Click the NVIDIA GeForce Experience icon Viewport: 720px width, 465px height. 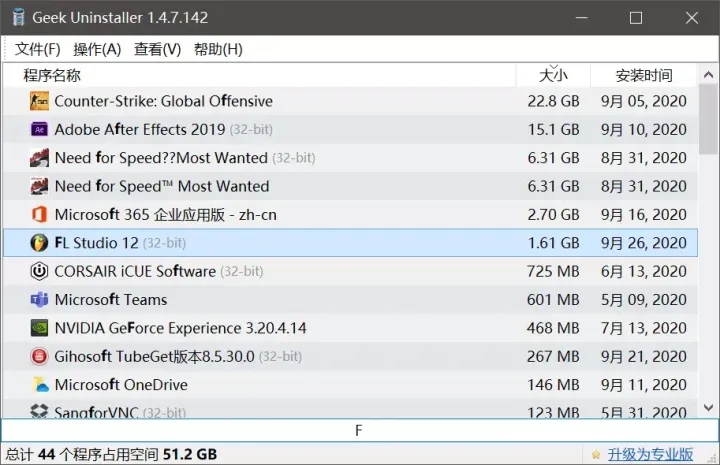click(x=39, y=328)
